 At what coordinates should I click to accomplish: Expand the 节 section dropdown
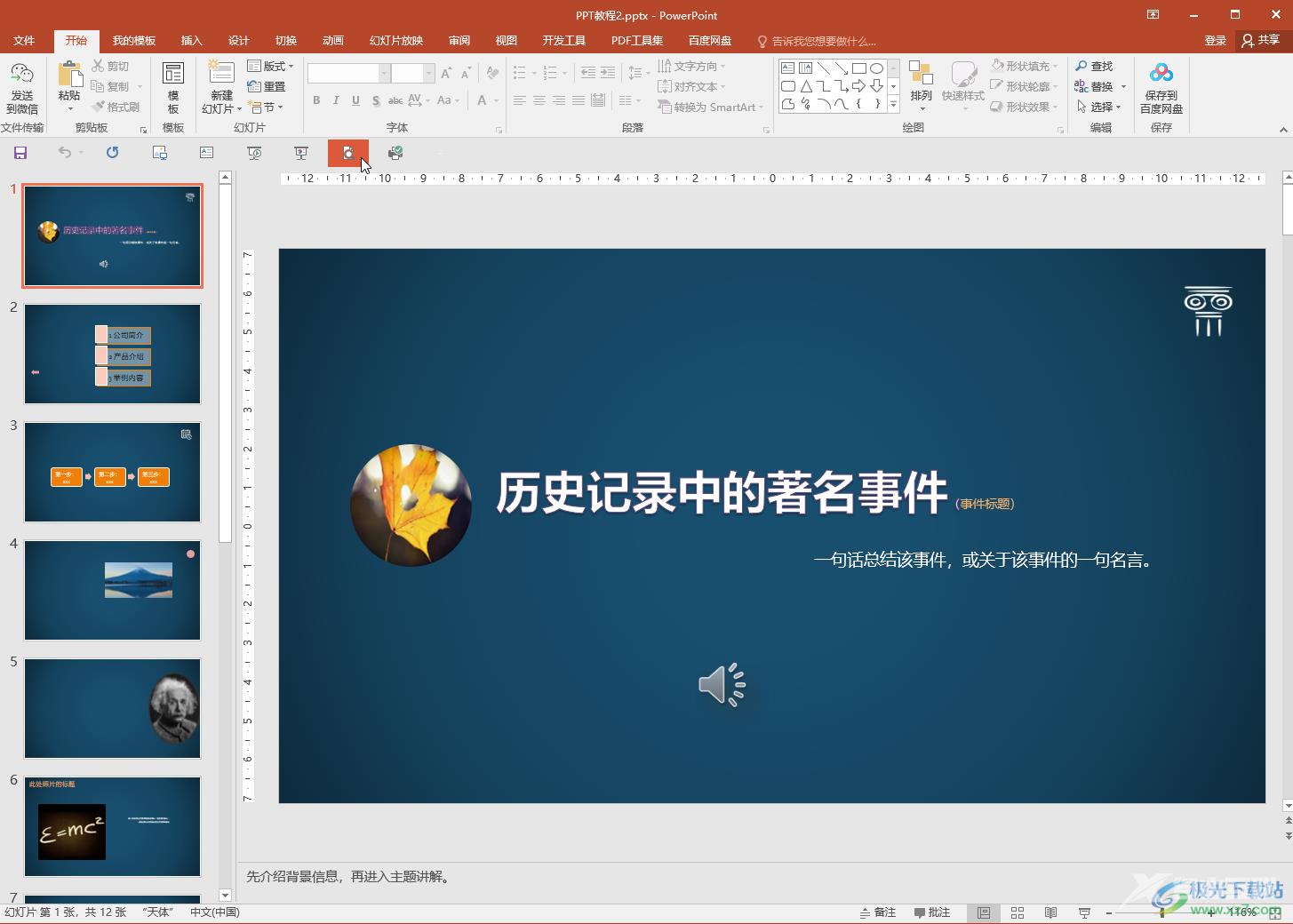[266, 107]
